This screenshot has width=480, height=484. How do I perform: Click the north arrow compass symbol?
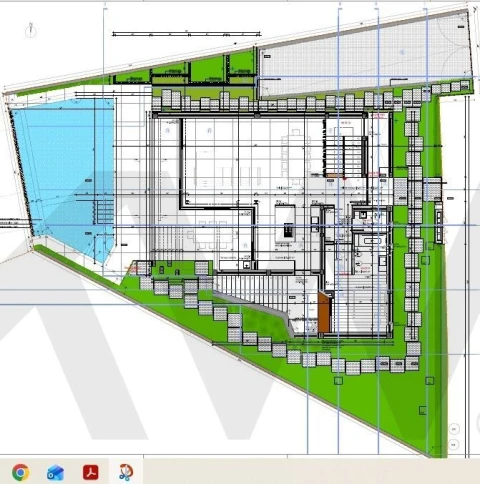pos(31,30)
